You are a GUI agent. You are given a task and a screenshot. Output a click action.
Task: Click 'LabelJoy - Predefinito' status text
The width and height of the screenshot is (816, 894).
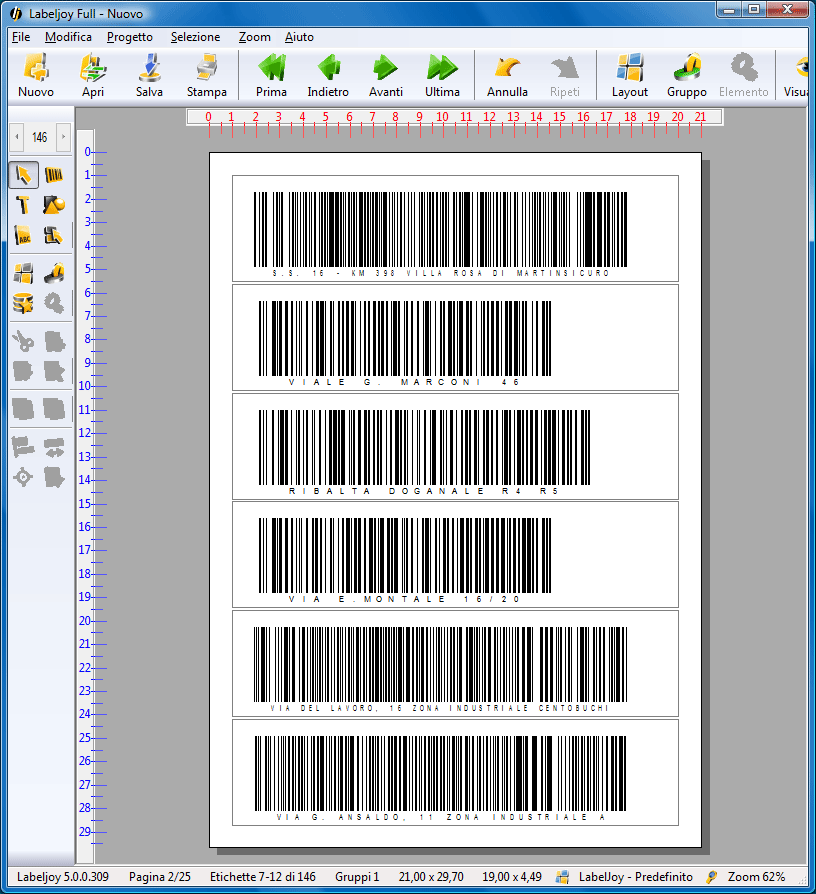point(636,877)
